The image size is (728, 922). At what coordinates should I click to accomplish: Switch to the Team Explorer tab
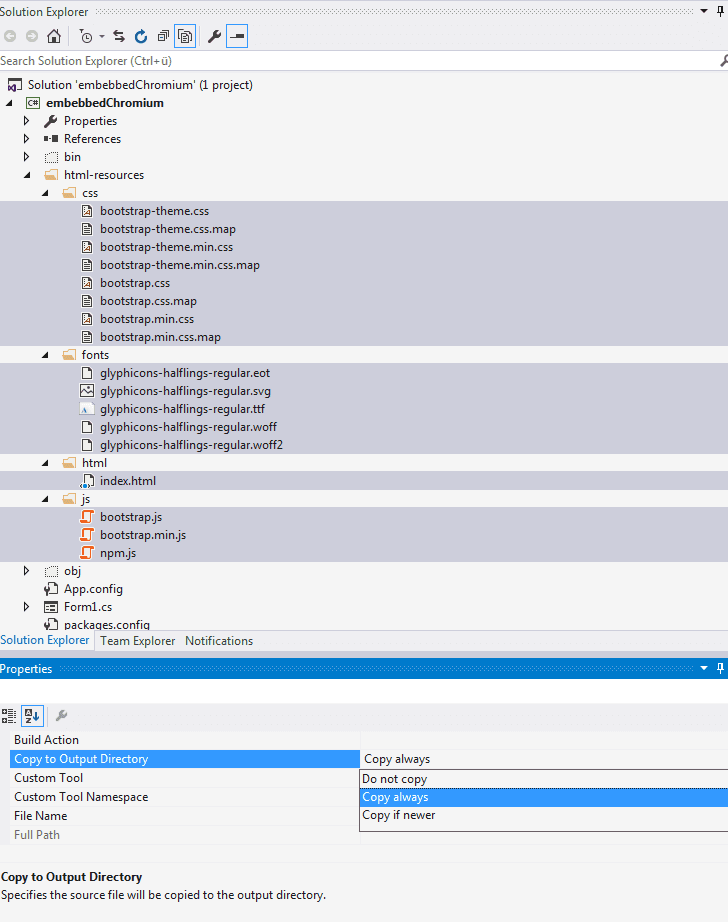pyautogui.click(x=137, y=641)
